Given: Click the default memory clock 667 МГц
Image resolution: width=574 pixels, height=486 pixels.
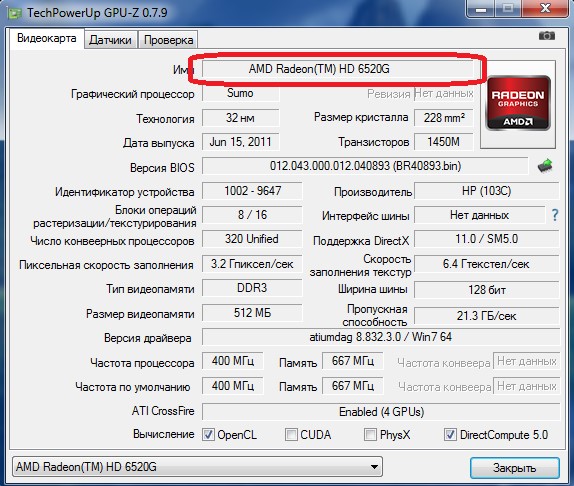Looking at the screenshot, I should pyautogui.click(x=353, y=386).
